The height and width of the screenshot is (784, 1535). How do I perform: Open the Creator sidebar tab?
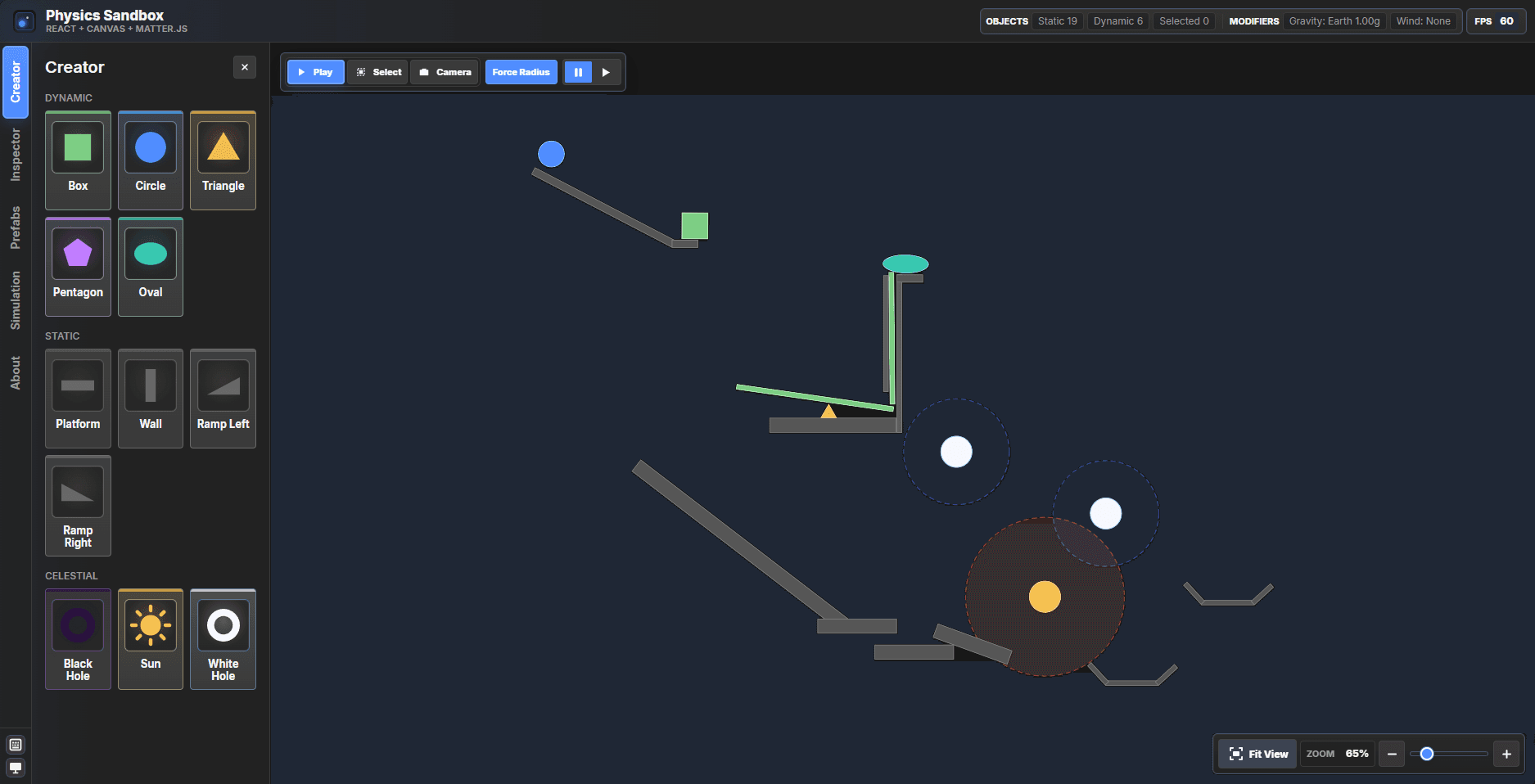(x=16, y=82)
